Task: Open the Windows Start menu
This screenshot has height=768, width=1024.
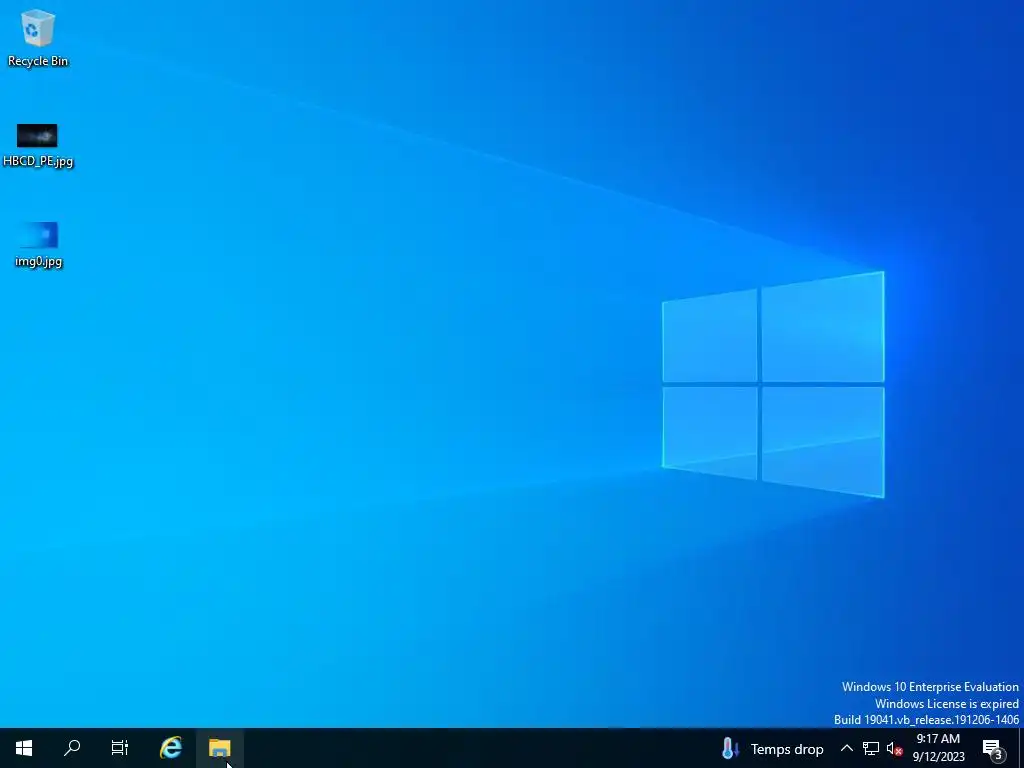Action: tap(24, 748)
